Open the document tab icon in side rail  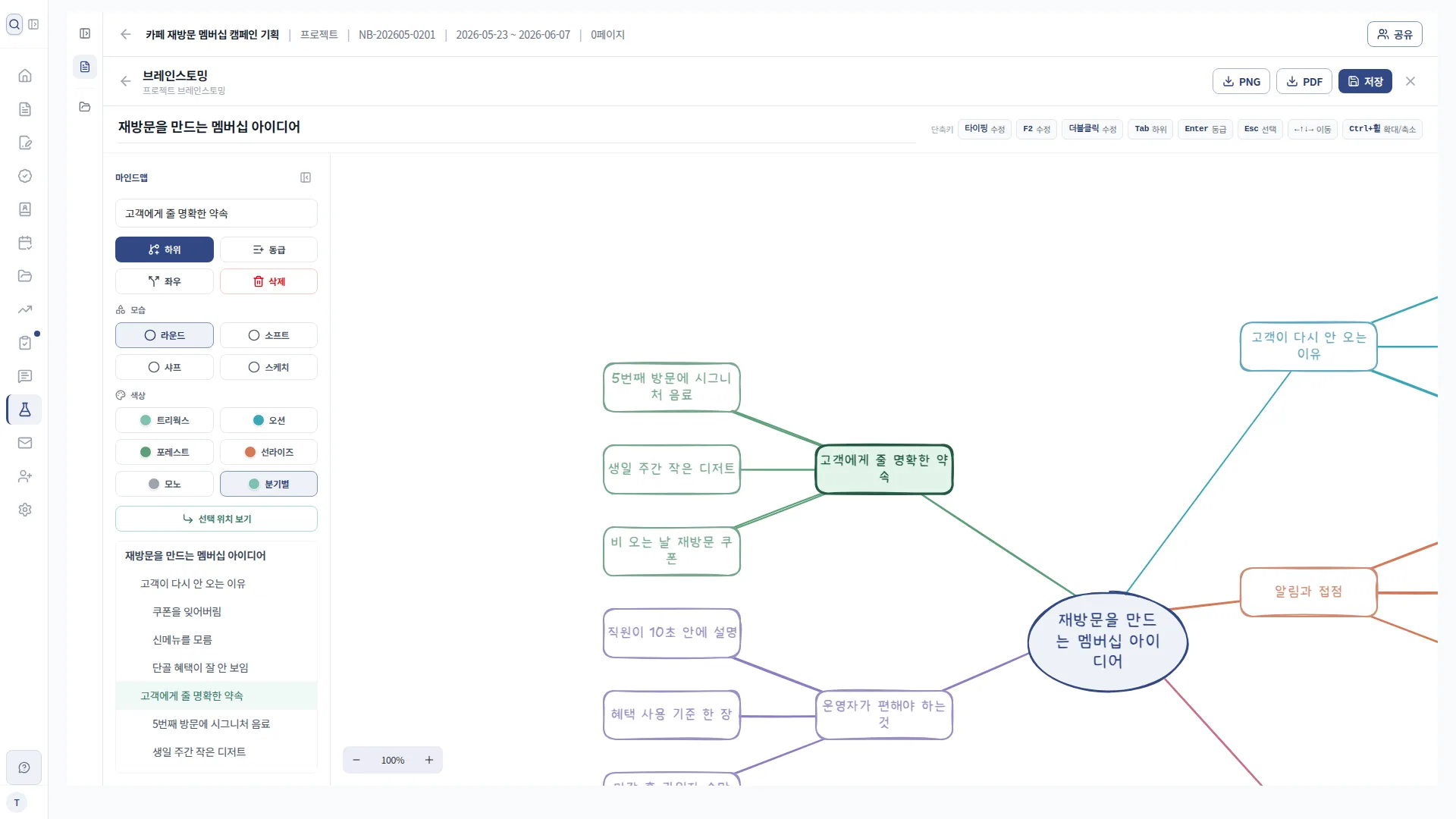85,67
